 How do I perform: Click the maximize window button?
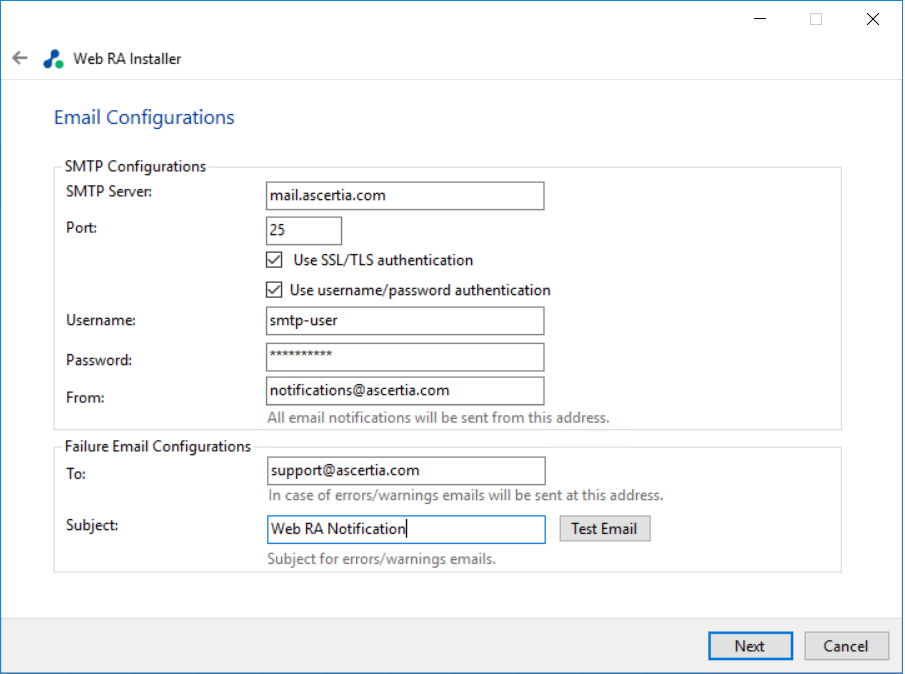(816, 19)
